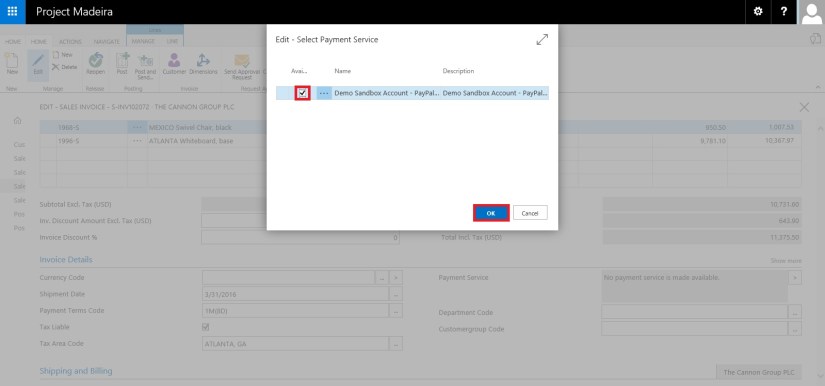Screen dimensions: 825x386
Task: Click the Total Incl. Tax value 11,375.50
Action: click(x=784, y=238)
